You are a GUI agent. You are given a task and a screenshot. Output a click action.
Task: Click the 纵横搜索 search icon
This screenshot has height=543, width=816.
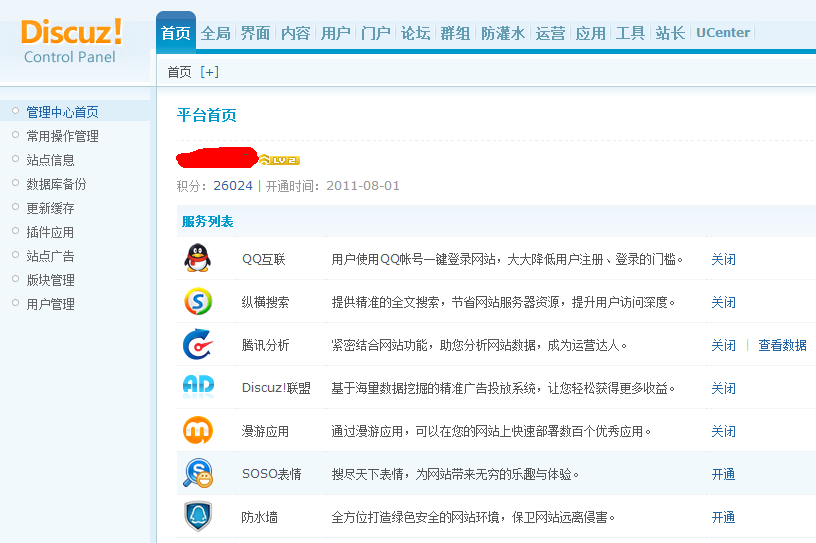[198, 301]
